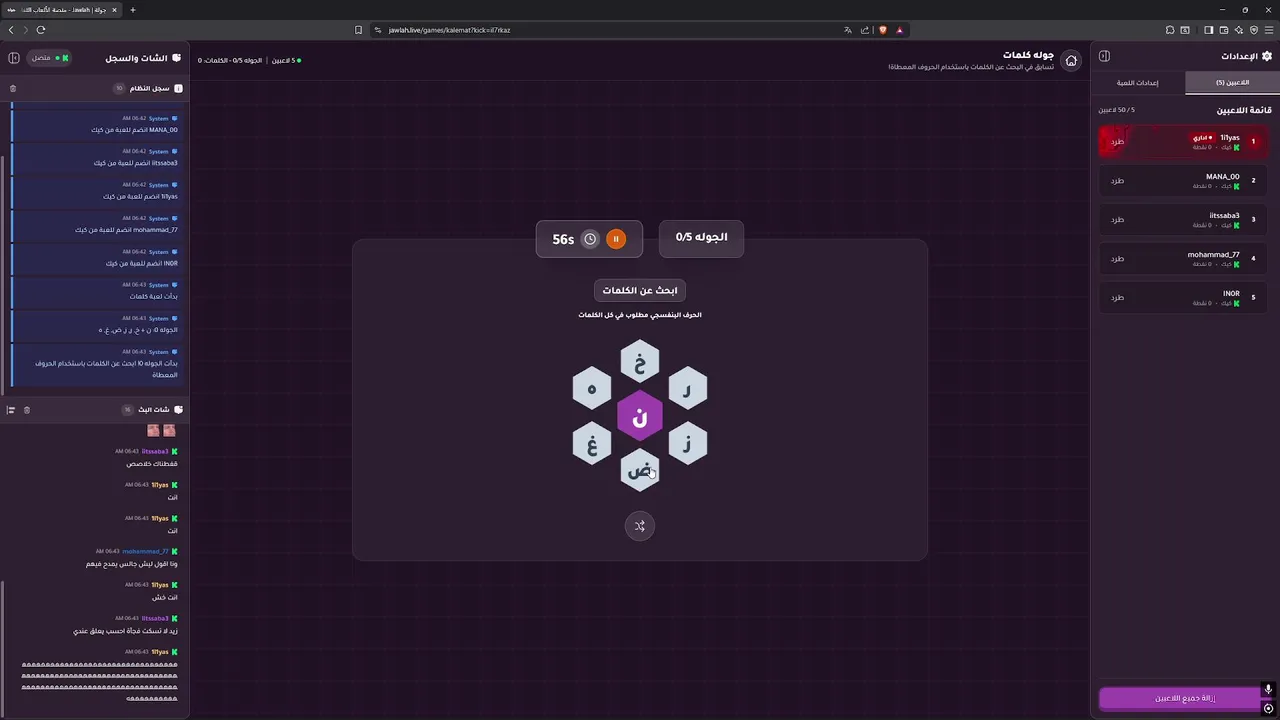The width and height of the screenshot is (1280, 720).
Task: Open the game settings tab (إعدادات اللعبة)
Action: click(1137, 83)
